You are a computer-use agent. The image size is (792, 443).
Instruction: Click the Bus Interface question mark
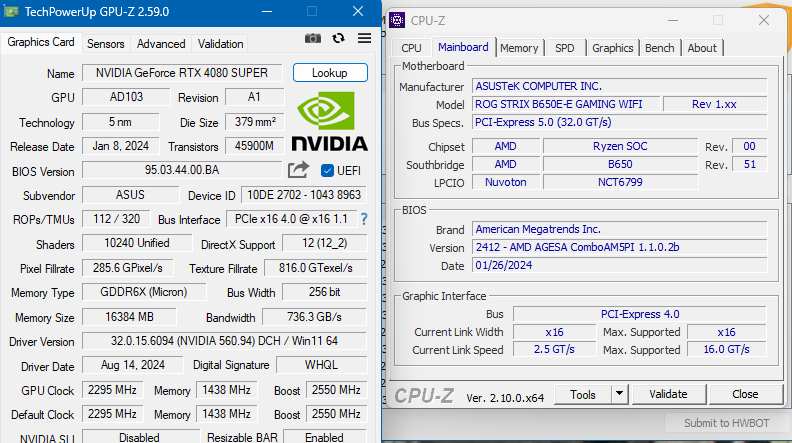coord(364,219)
